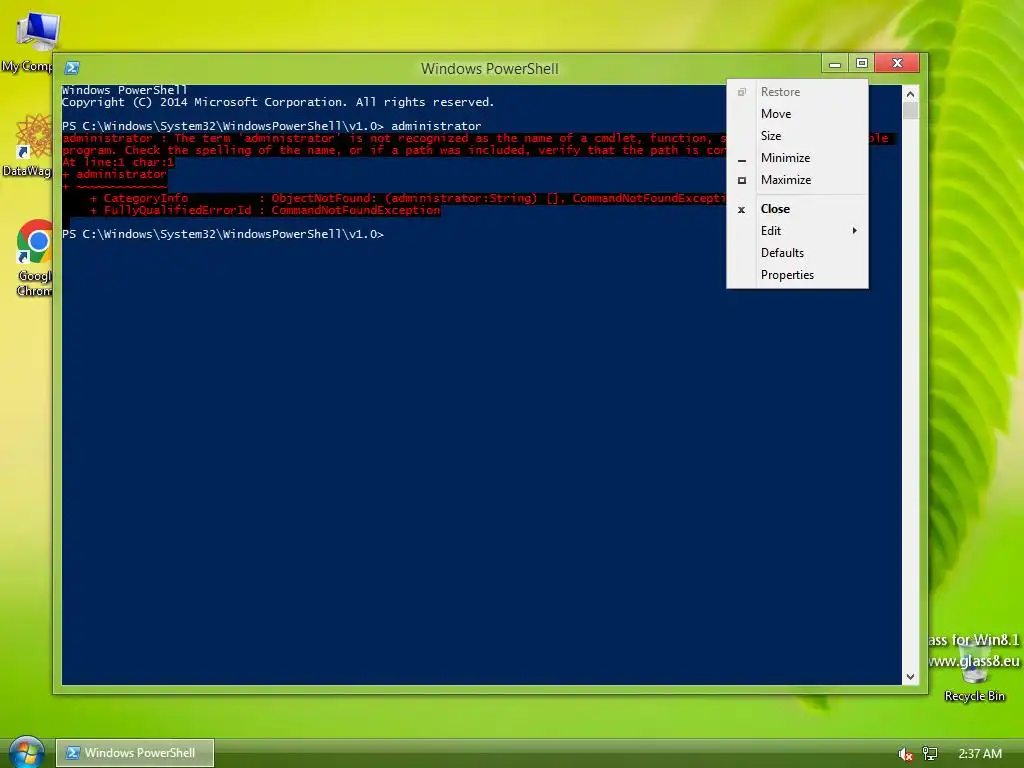Click the muted volume tray icon
Image resolution: width=1024 pixels, height=768 pixels.
[905, 754]
